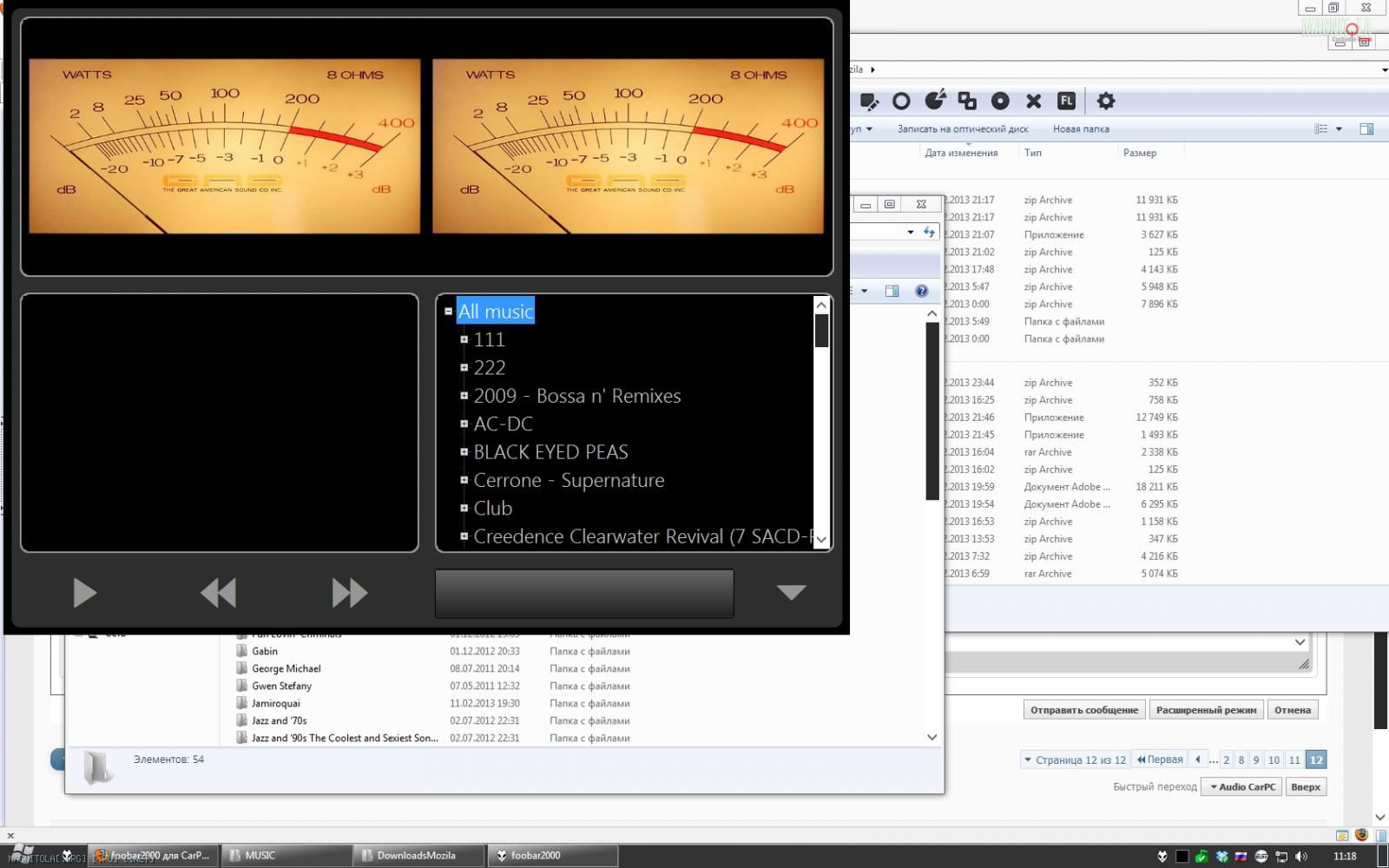Switch to the DownloadsMozila taskbar window
1389x868 pixels.
(x=418, y=855)
